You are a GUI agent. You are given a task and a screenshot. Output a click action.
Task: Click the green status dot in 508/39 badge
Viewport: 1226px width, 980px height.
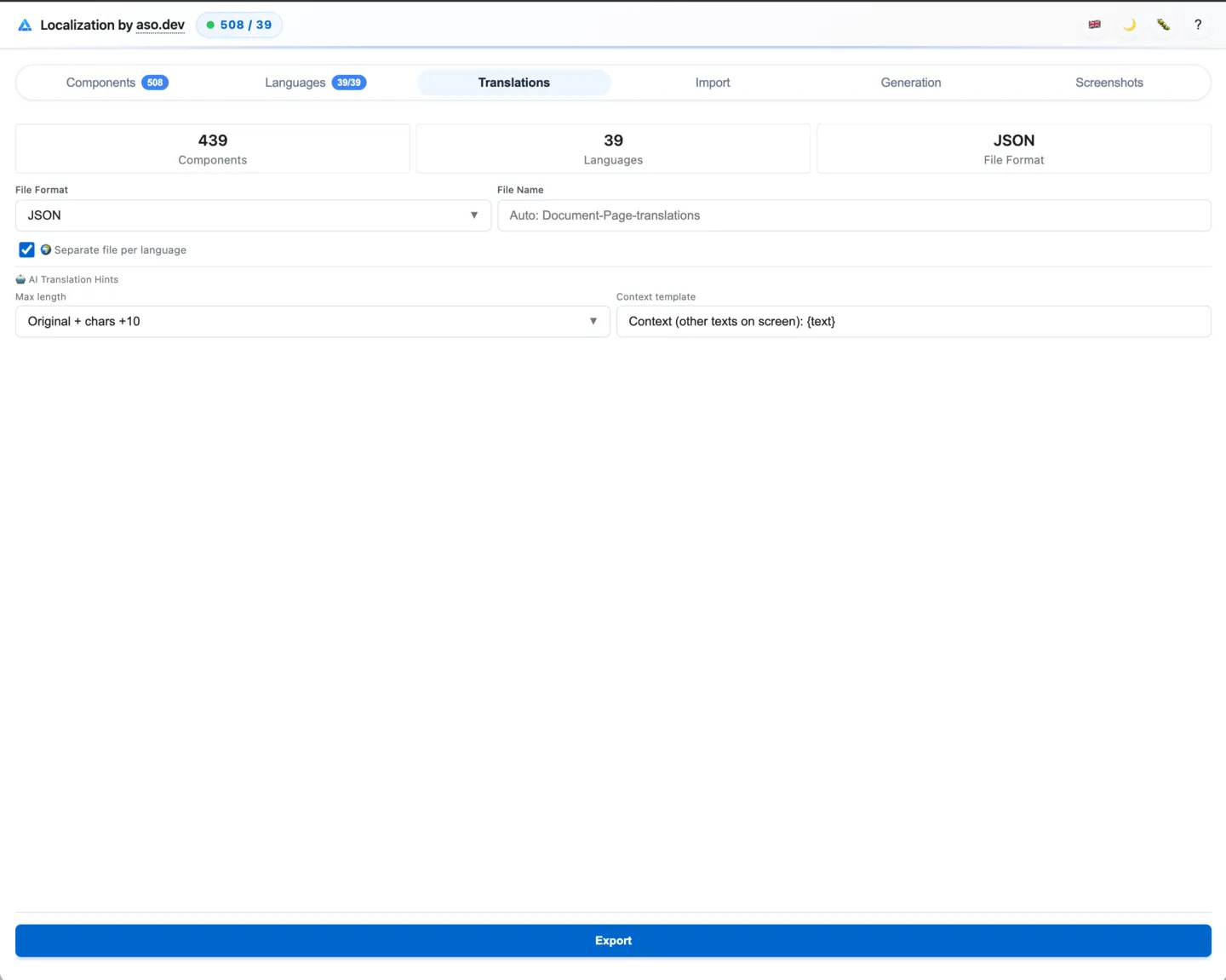[x=209, y=25]
